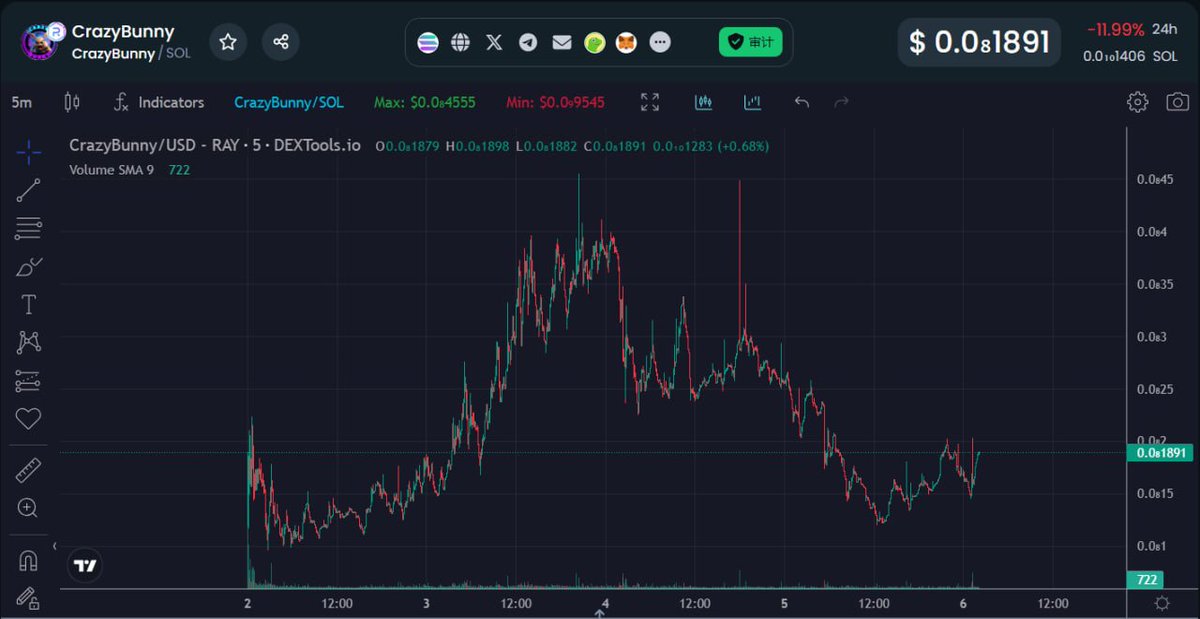Undo the last chart action
This screenshot has height=619, width=1200.
802,102
